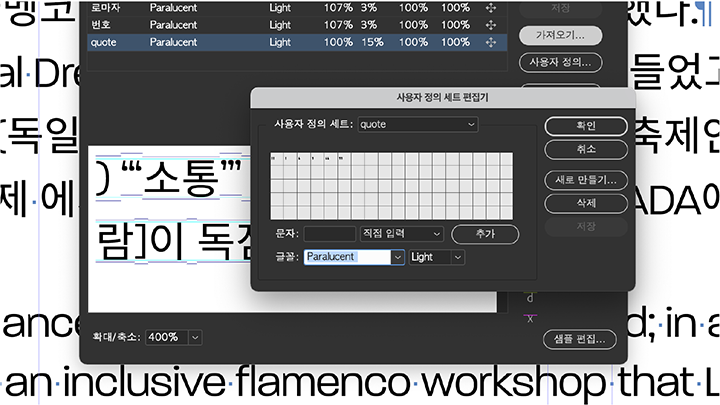Screen dimensions: 720x405
Task: Click the 글꼴 font name field showing Paralucent
Action: (x=348, y=257)
